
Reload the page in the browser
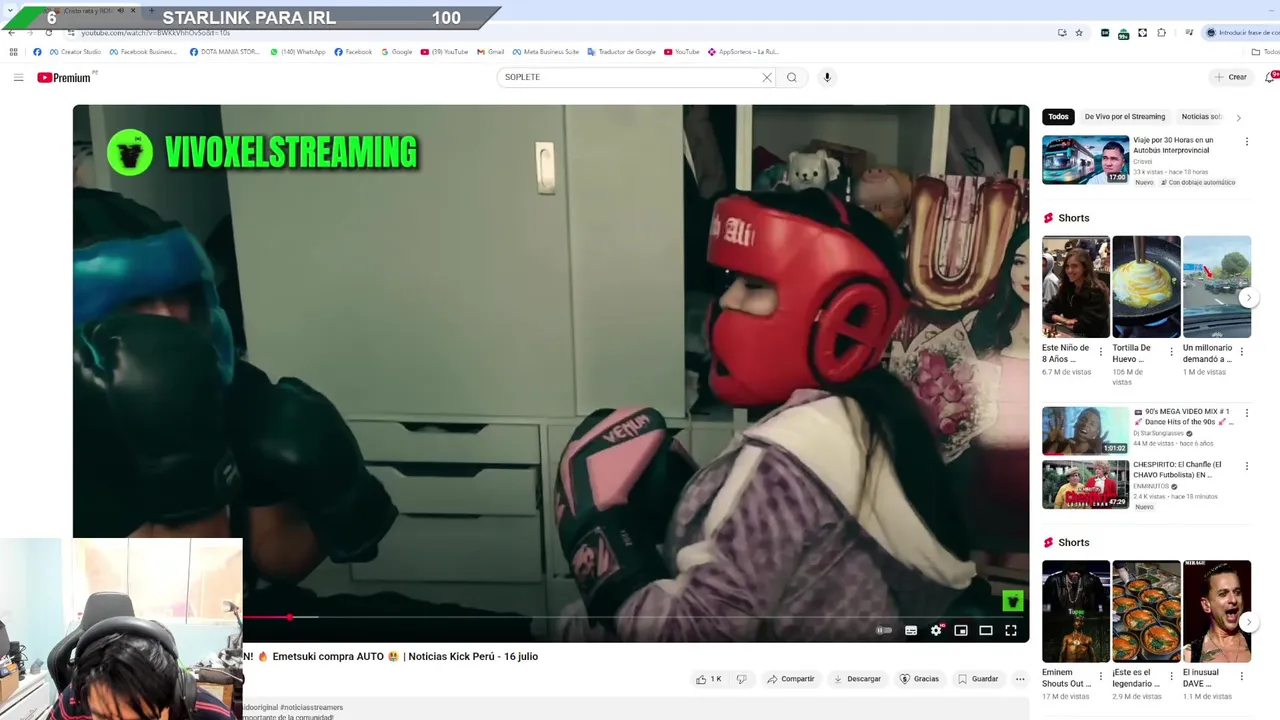[x=49, y=33]
